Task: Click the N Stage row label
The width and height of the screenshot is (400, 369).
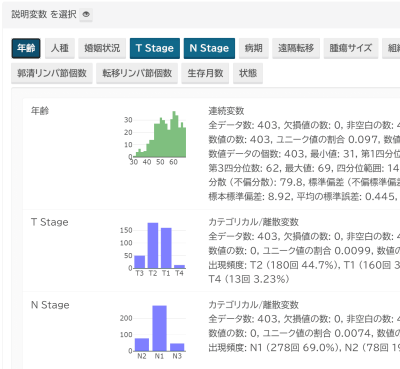Action: 50,305
